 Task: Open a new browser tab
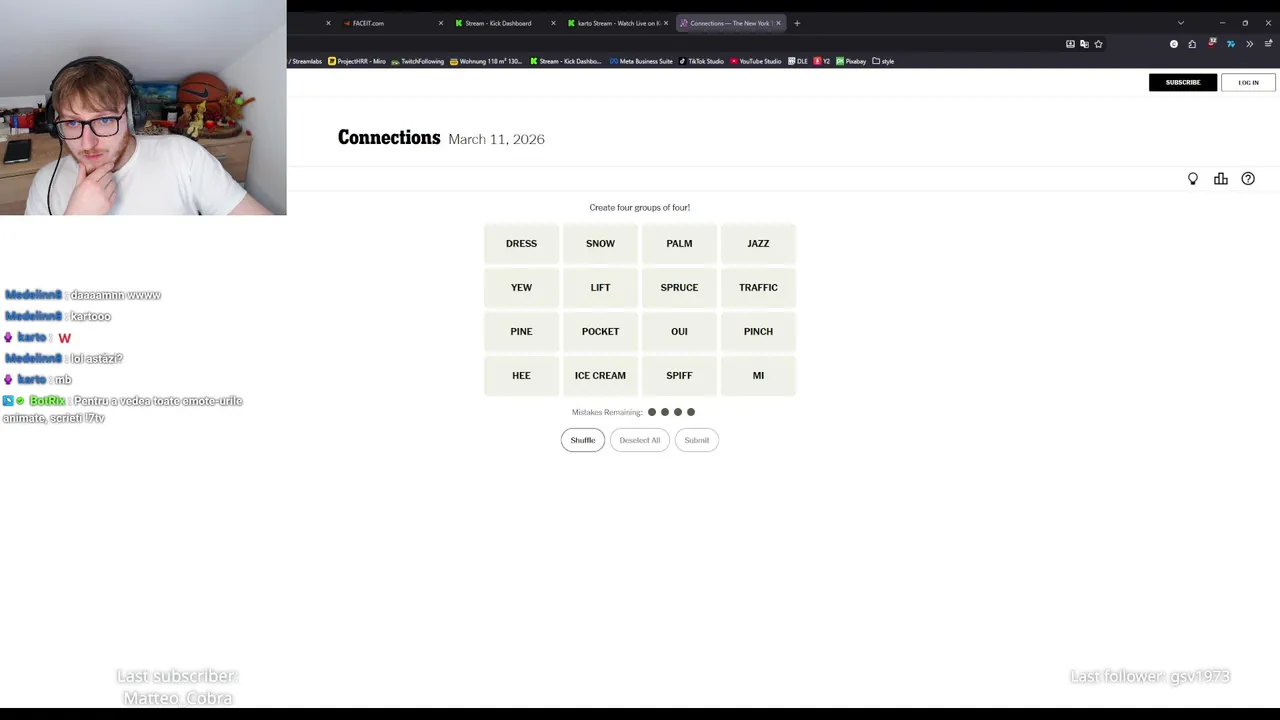pos(797,23)
